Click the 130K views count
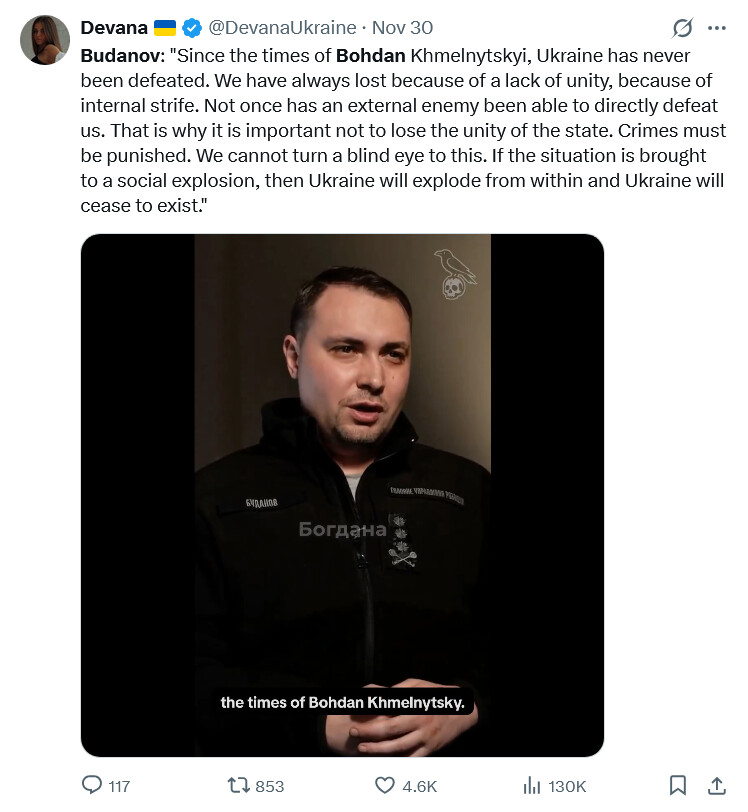 coord(567,786)
